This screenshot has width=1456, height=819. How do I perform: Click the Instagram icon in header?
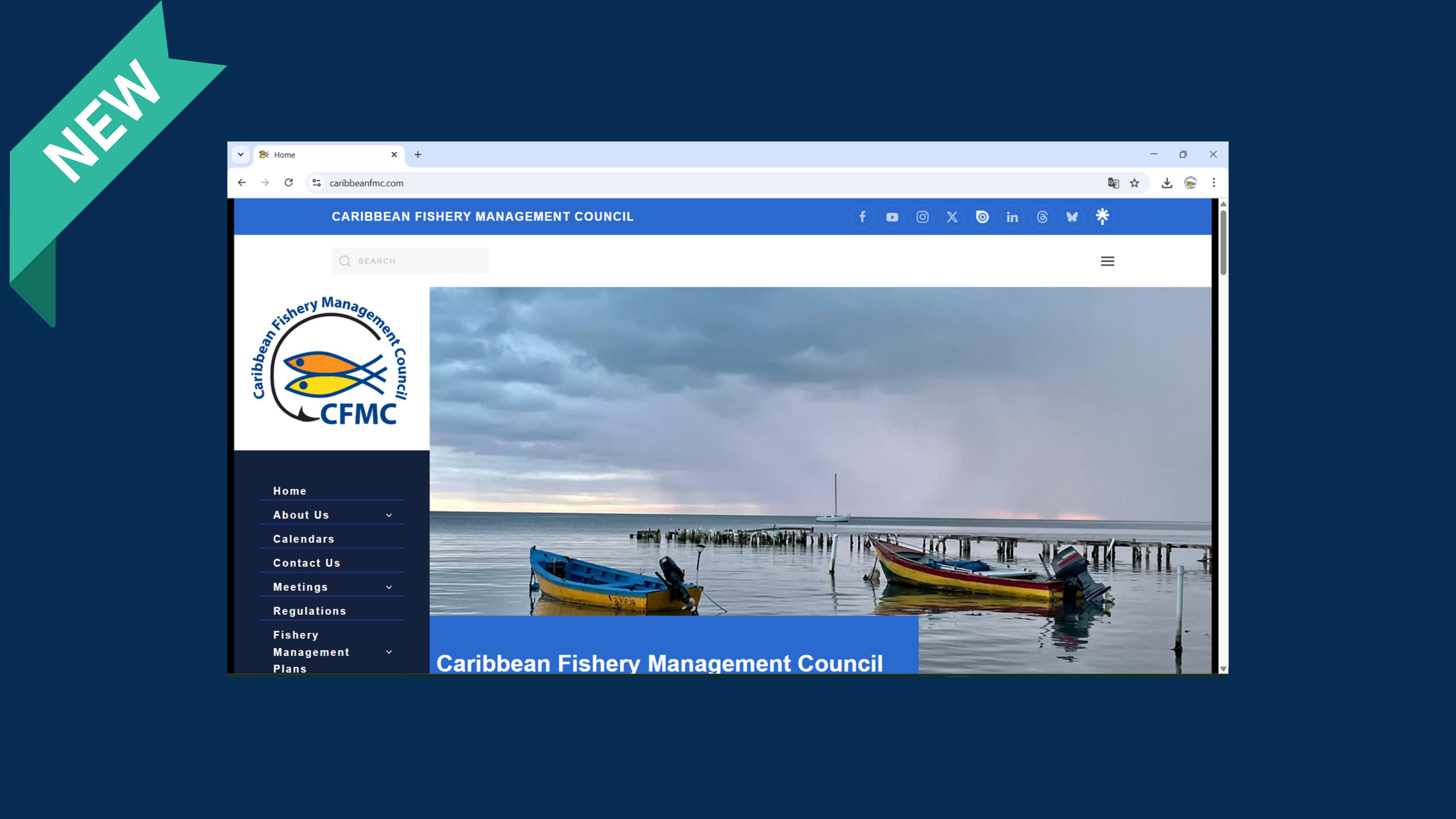(922, 217)
